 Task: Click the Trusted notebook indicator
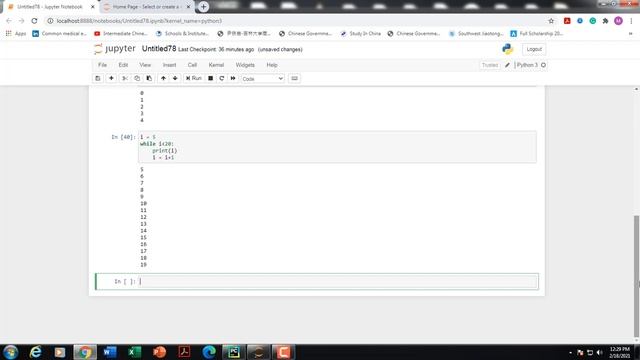click(x=490, y=65)
